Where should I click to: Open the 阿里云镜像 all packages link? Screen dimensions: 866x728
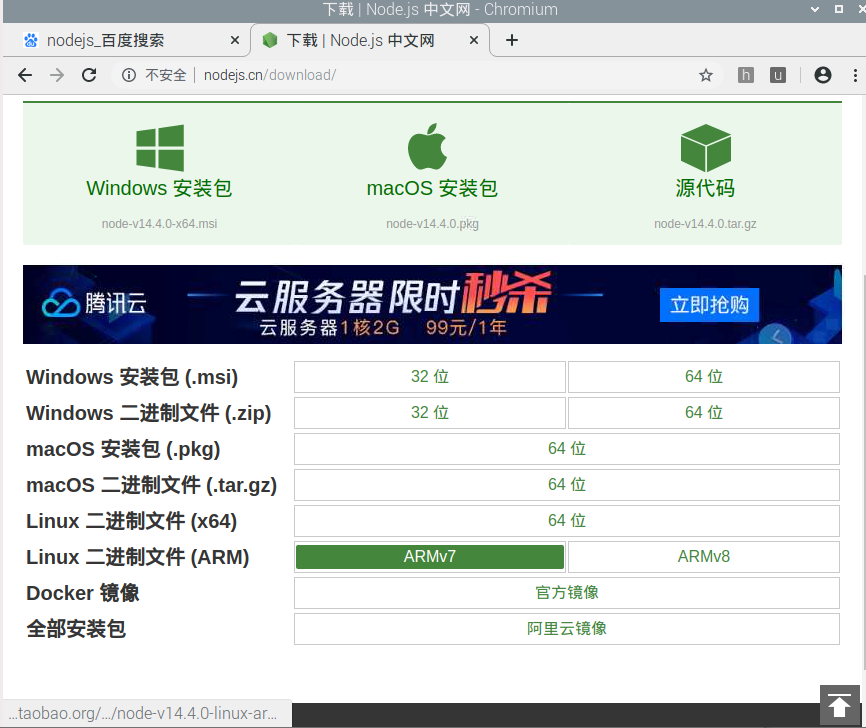click(x=567, y=629)
